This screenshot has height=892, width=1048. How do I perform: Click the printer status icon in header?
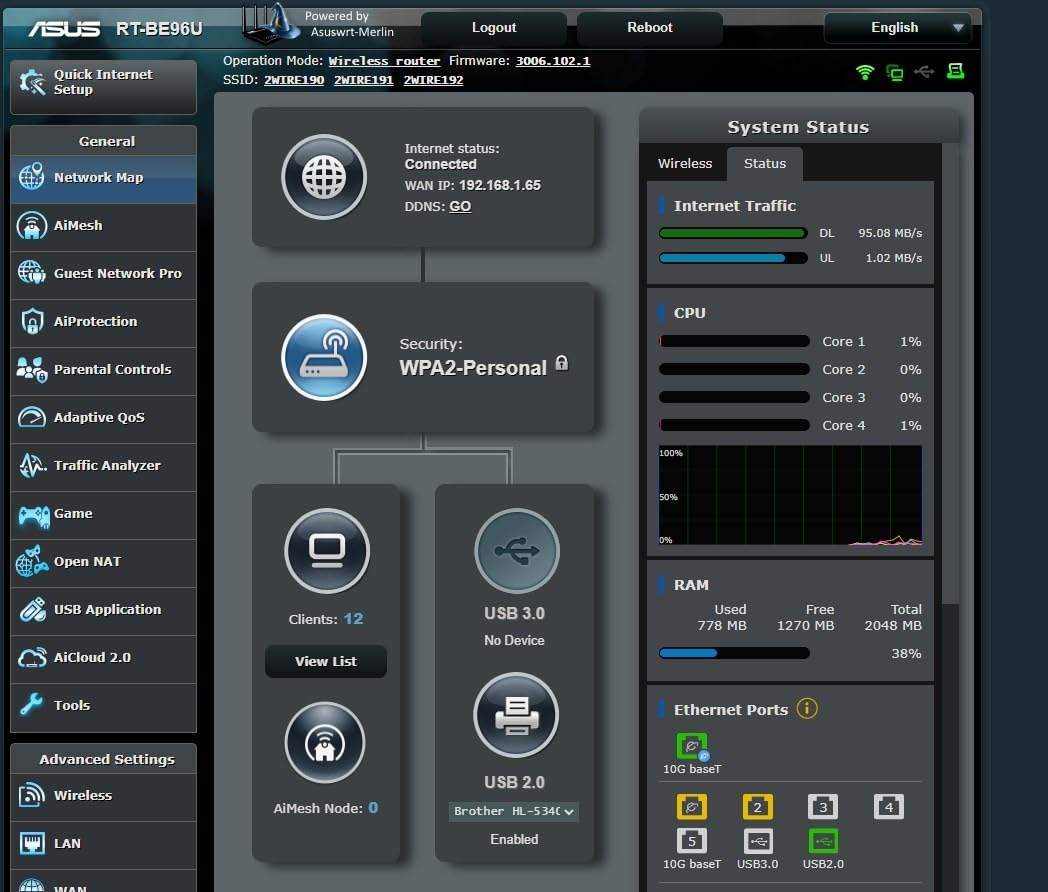(956, 71)
